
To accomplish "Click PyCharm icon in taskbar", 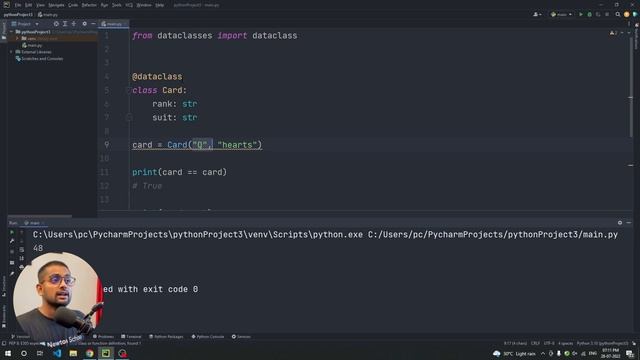I will click(106, 353).
